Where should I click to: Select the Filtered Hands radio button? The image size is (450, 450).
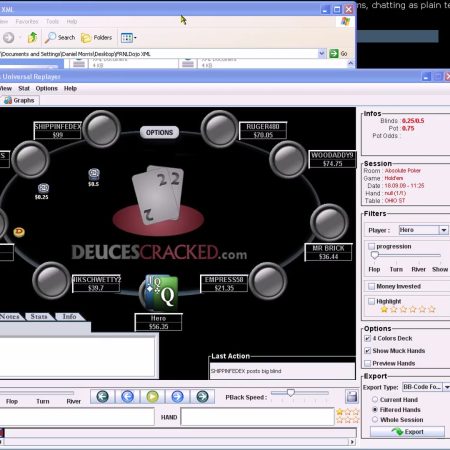[x=375, y=409]
